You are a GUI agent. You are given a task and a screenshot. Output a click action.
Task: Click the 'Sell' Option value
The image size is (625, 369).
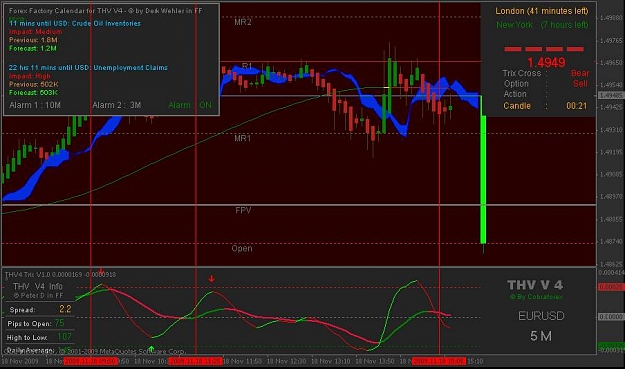[x=580, y=84]
